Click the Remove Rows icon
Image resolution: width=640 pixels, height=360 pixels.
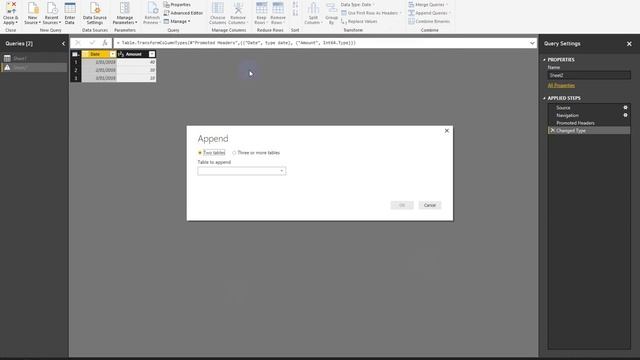point(278,8)
